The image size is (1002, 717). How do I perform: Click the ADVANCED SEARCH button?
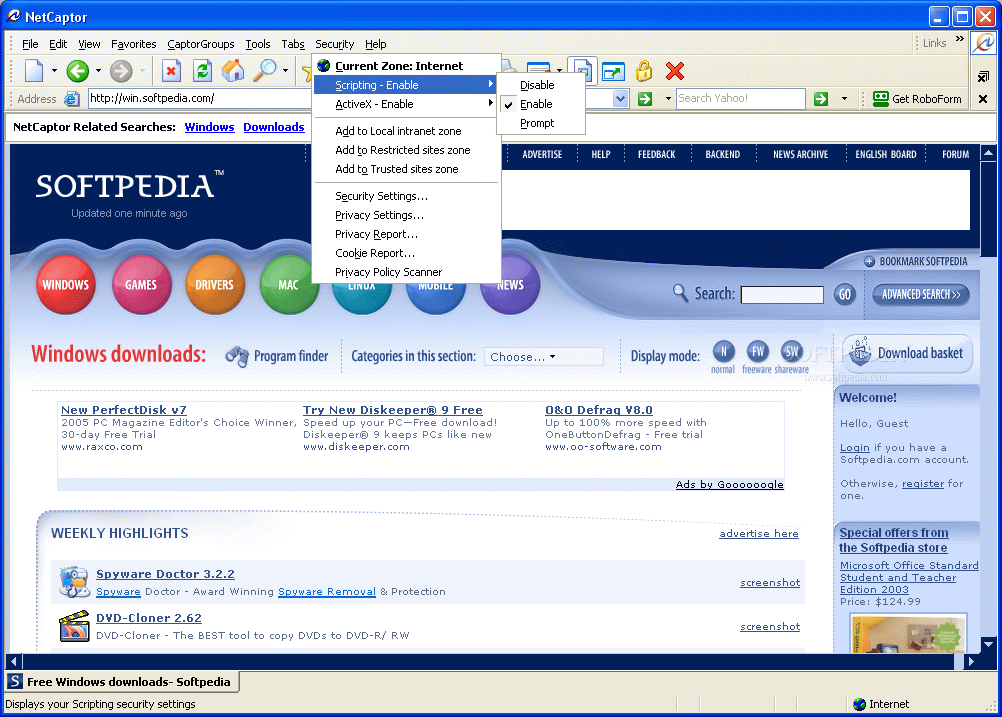(921, 294)
